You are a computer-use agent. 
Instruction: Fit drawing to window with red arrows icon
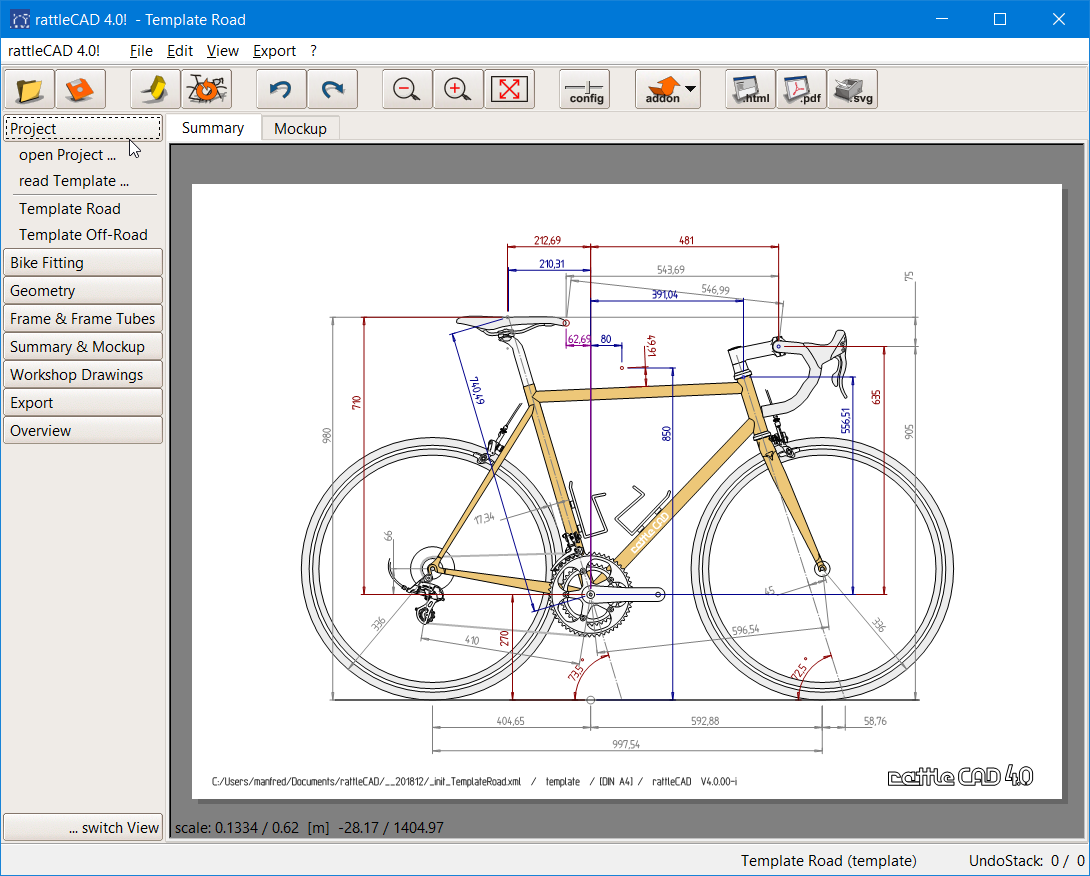tap(510, 89)
